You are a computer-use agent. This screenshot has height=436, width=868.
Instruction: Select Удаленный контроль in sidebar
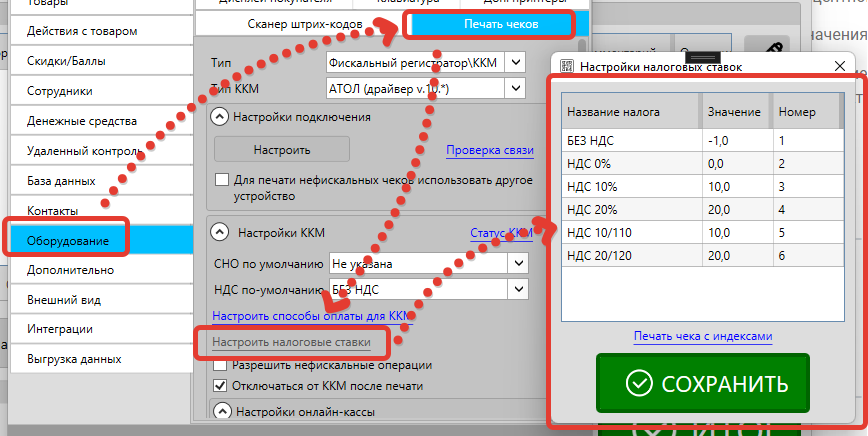tap(101, 150)
